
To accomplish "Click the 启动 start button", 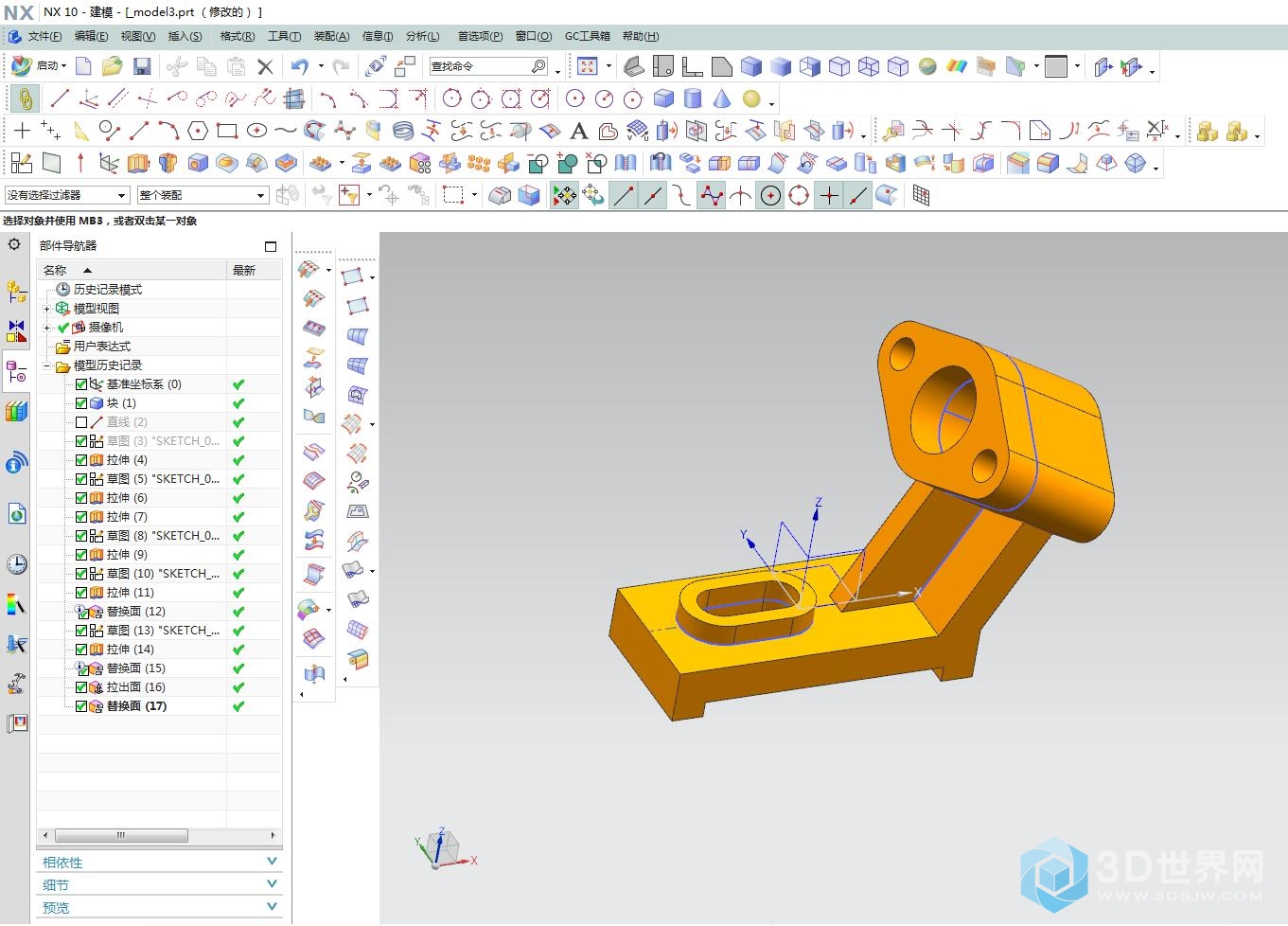I will click(x=39, y=66).
